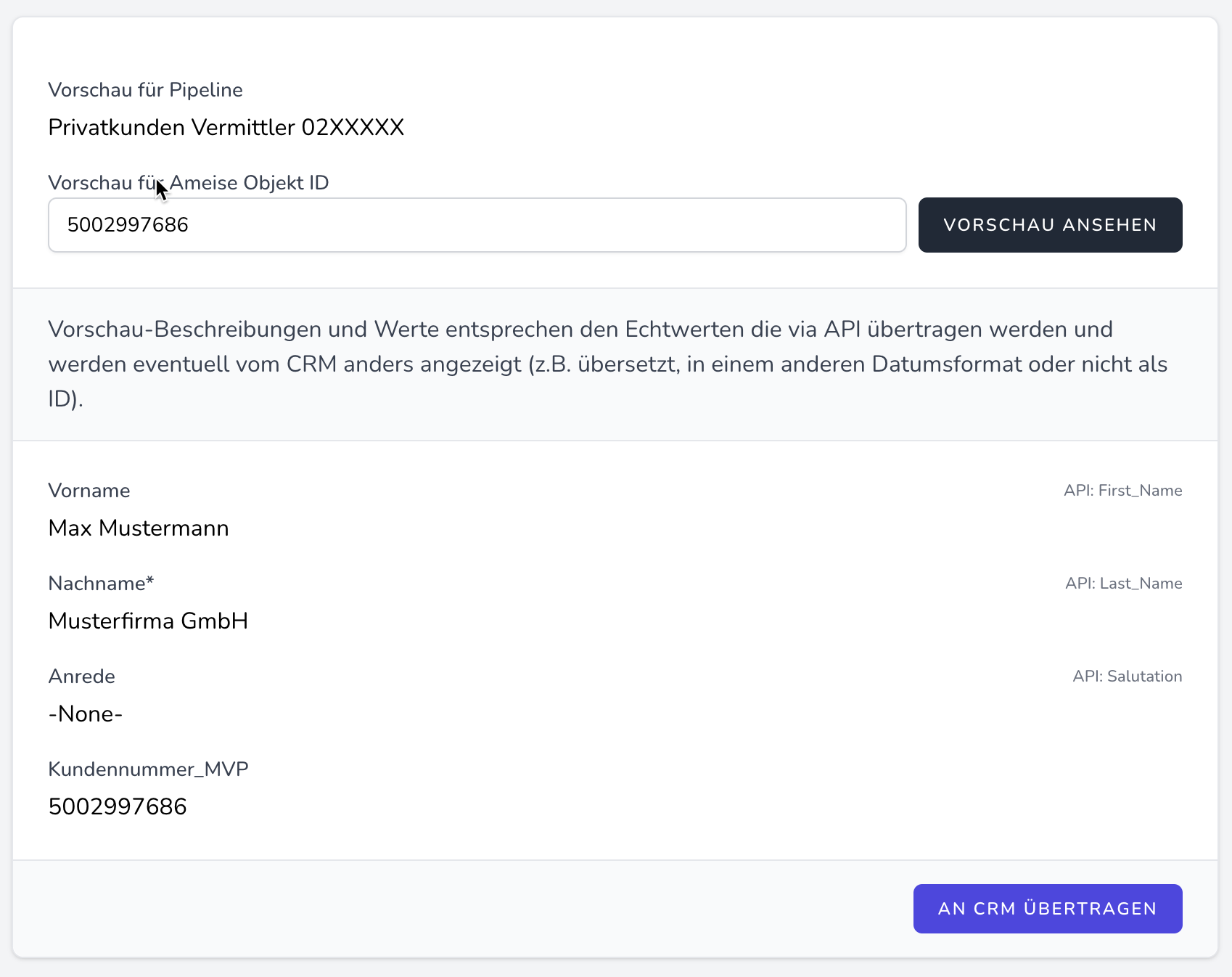The height and width of the screenshot is (977, 1232).
Task: Click the AN CRM ÜBERTRAGEN button
Action: (x=1048, y=909)
